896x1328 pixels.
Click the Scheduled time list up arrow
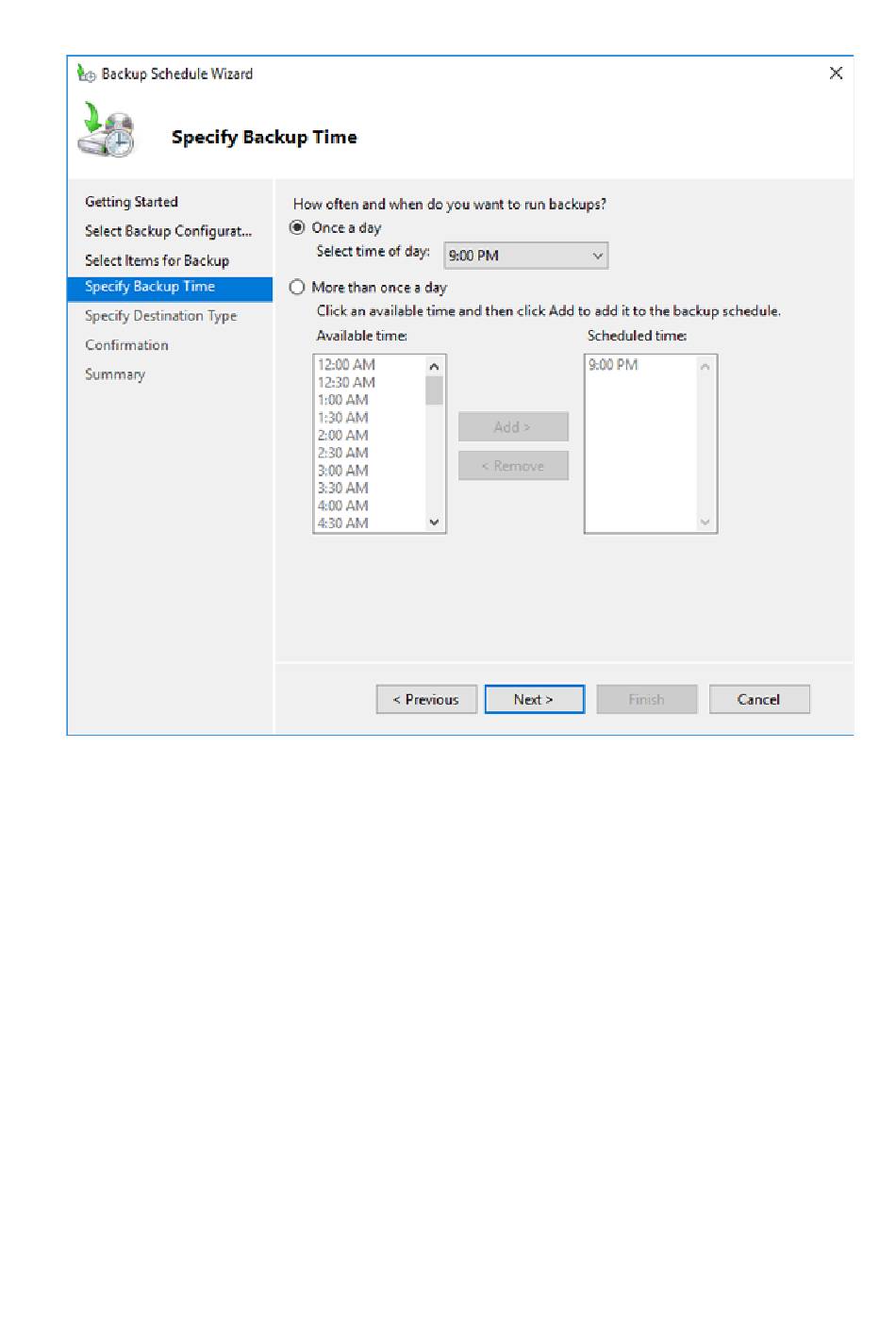tap(705, 366)
